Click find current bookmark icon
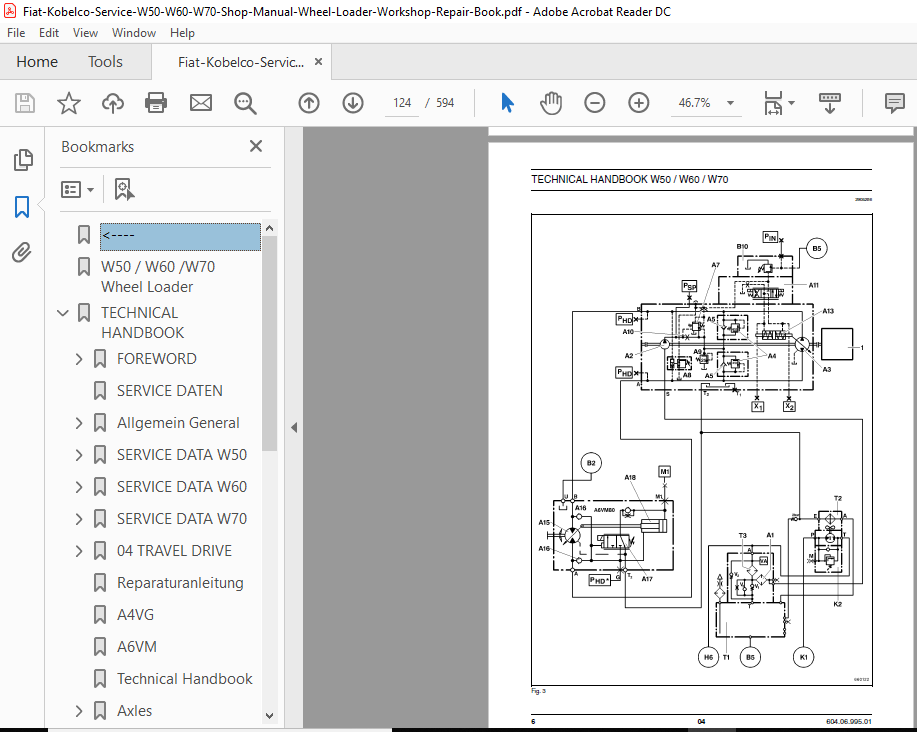917x732 pixels. [124, 189]
